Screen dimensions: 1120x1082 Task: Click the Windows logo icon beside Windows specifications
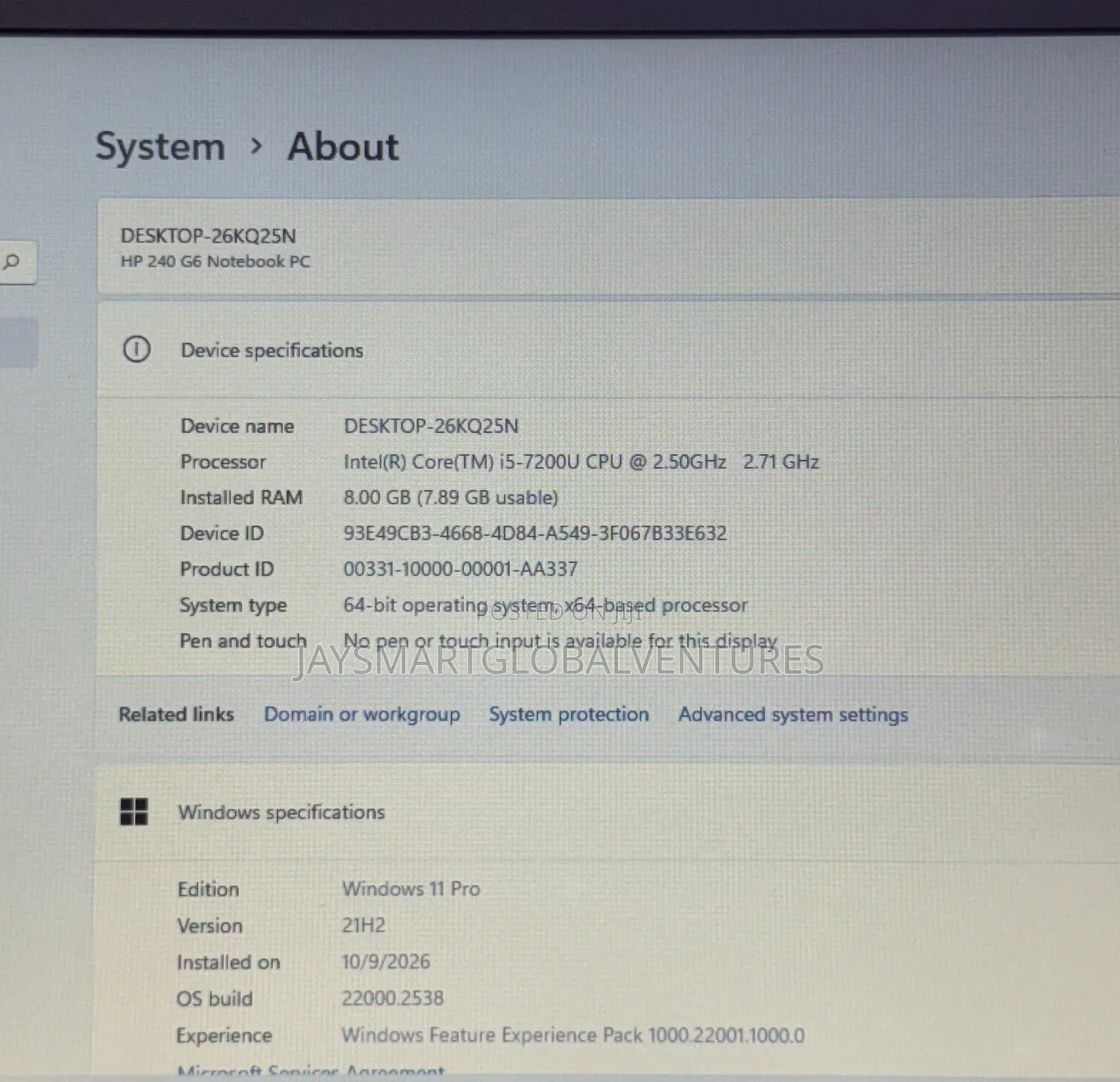134,812
